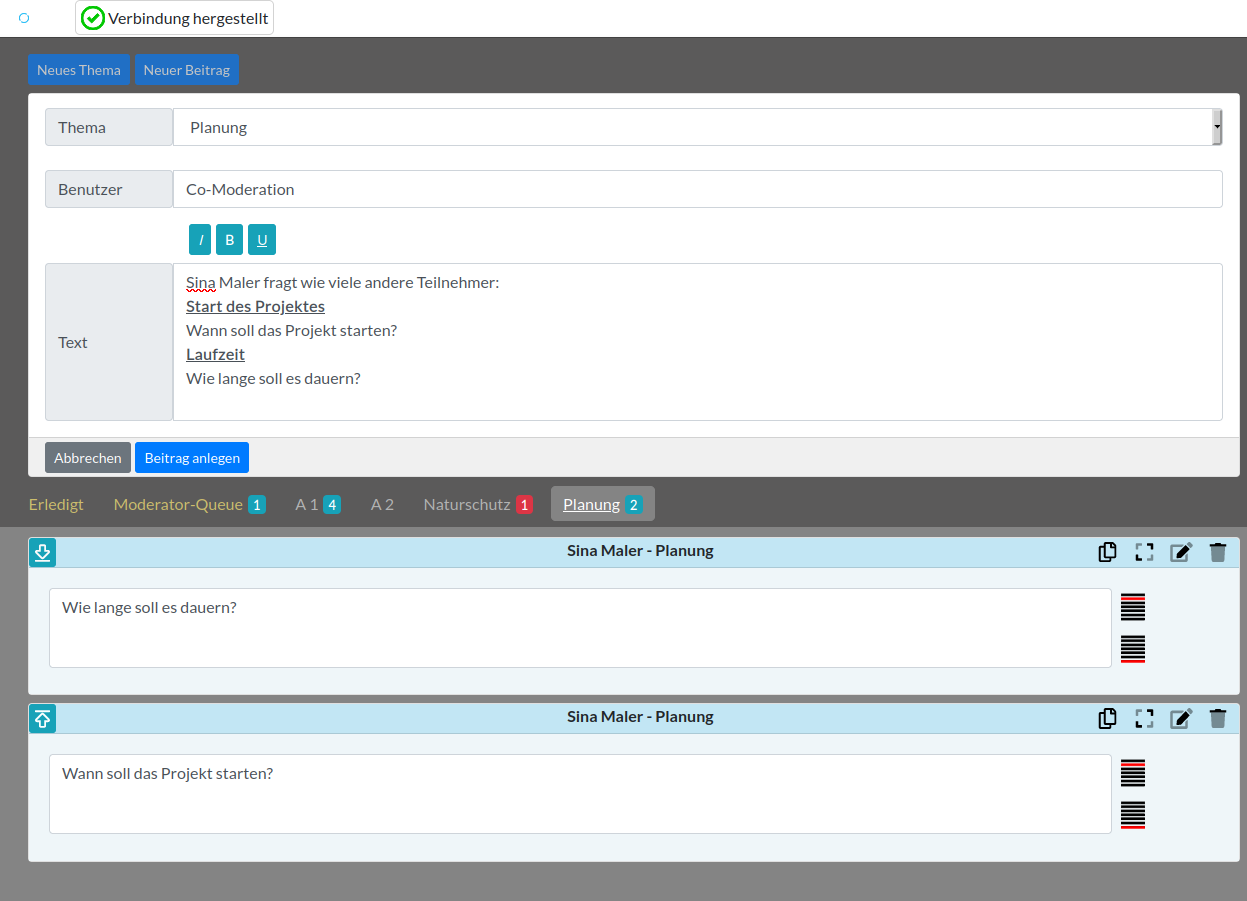Viewport: 1247px width, 901px height.
Task: Toggle underline formatting
Action: (x=261, y=240)
